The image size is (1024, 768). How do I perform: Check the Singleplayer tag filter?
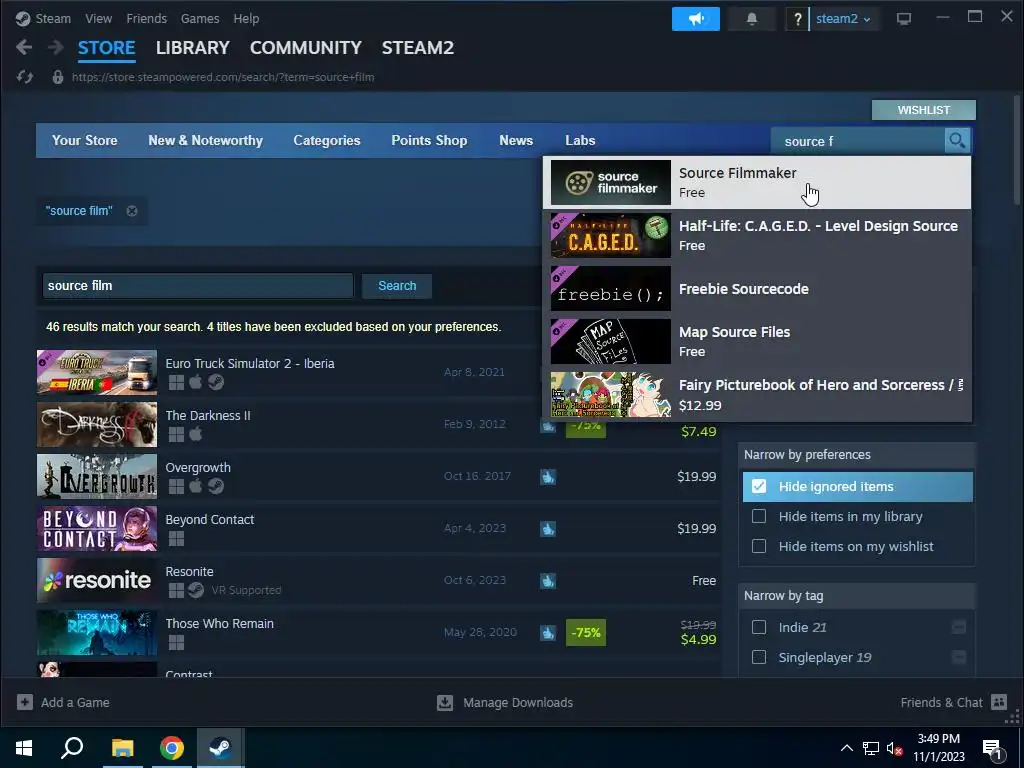759,657
